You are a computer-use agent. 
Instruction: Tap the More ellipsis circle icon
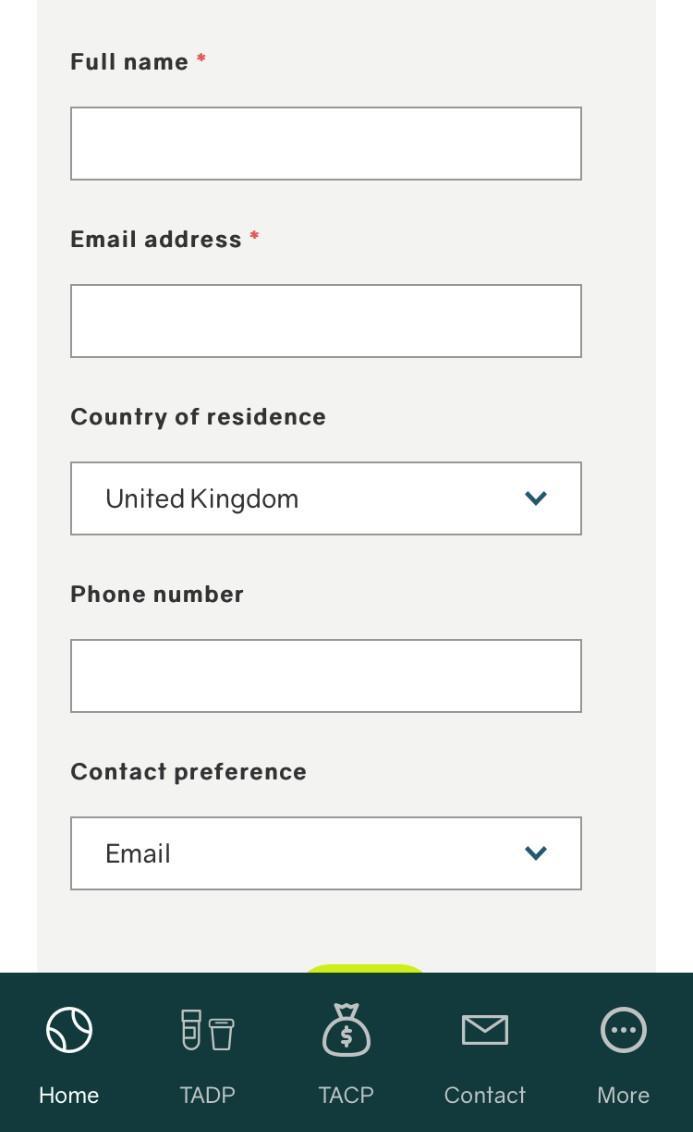(x=623, y=1030)
